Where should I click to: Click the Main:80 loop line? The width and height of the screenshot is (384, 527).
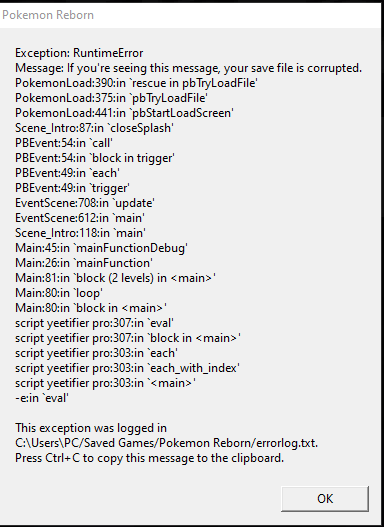coord(59,293)
